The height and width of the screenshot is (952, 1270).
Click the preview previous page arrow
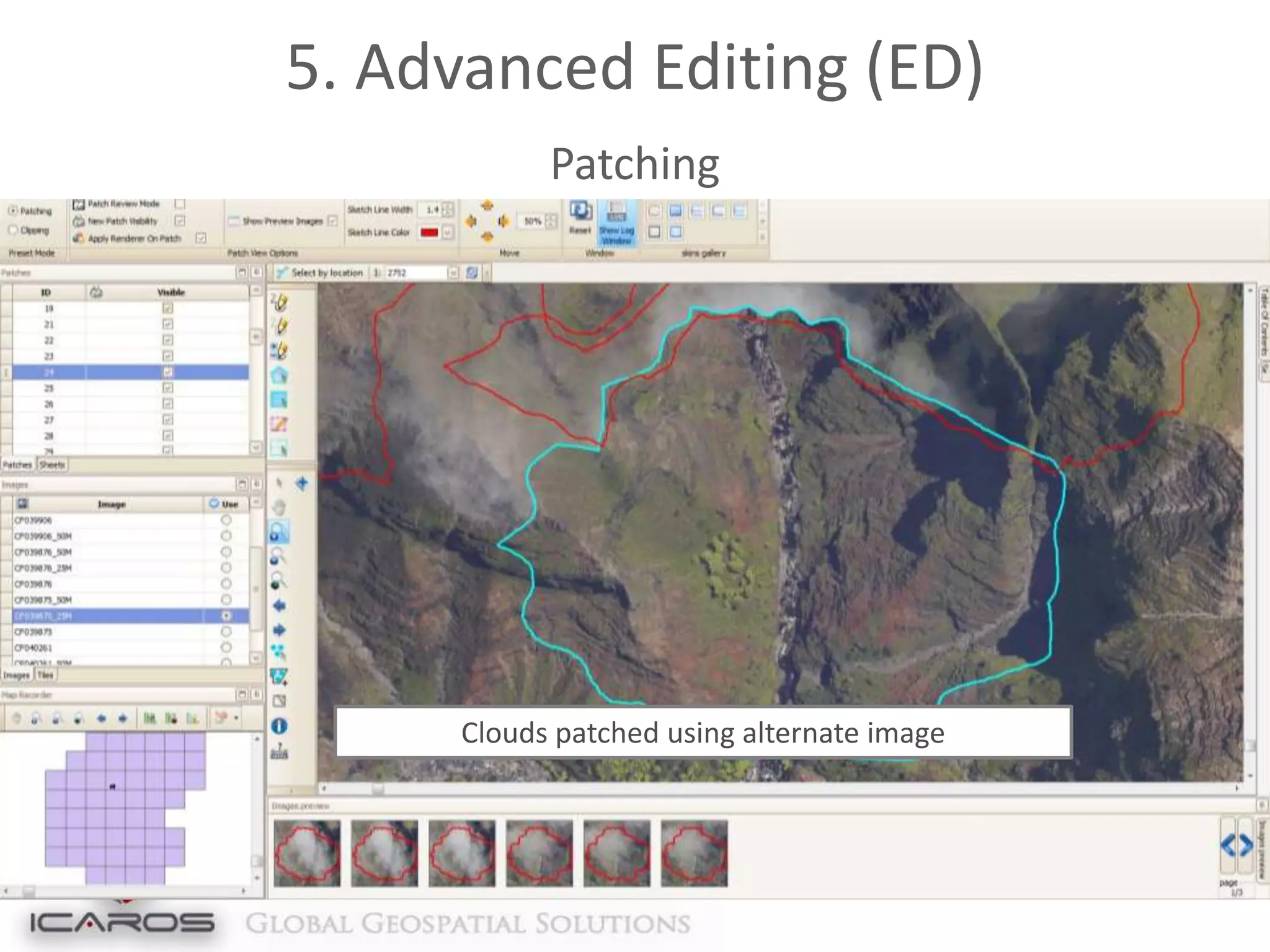pos(1229,845)
